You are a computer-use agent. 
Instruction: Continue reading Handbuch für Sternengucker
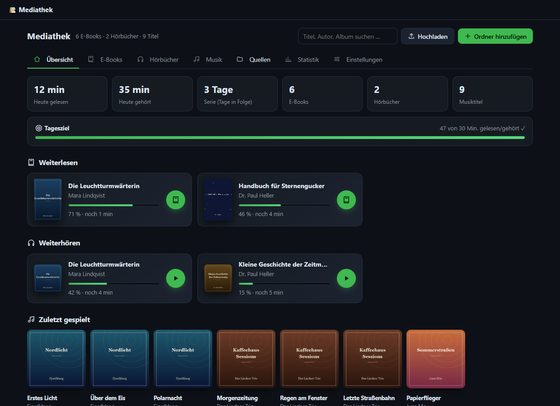click(x=346, y=200)
